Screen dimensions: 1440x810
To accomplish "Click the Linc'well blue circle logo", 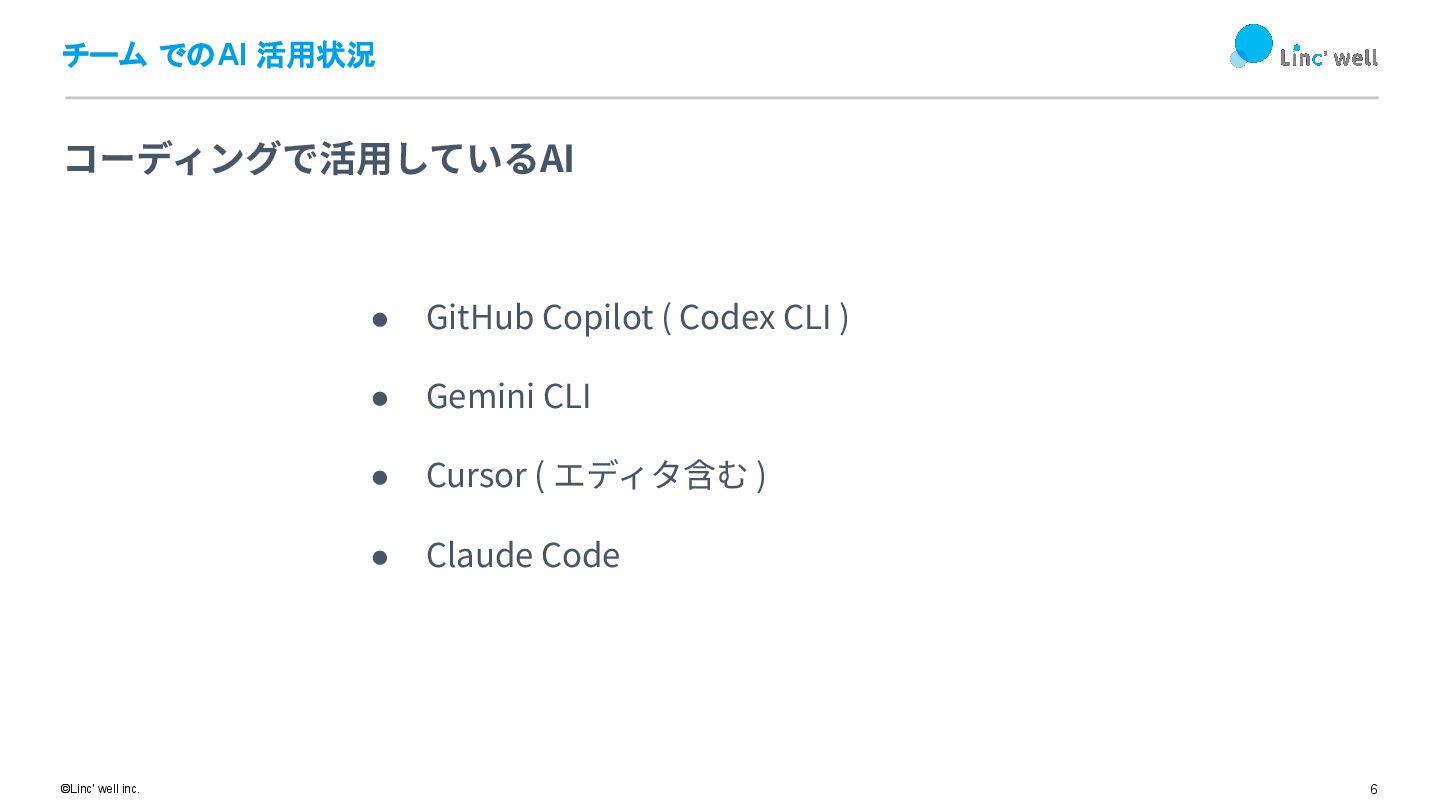I will [1253, 43].
